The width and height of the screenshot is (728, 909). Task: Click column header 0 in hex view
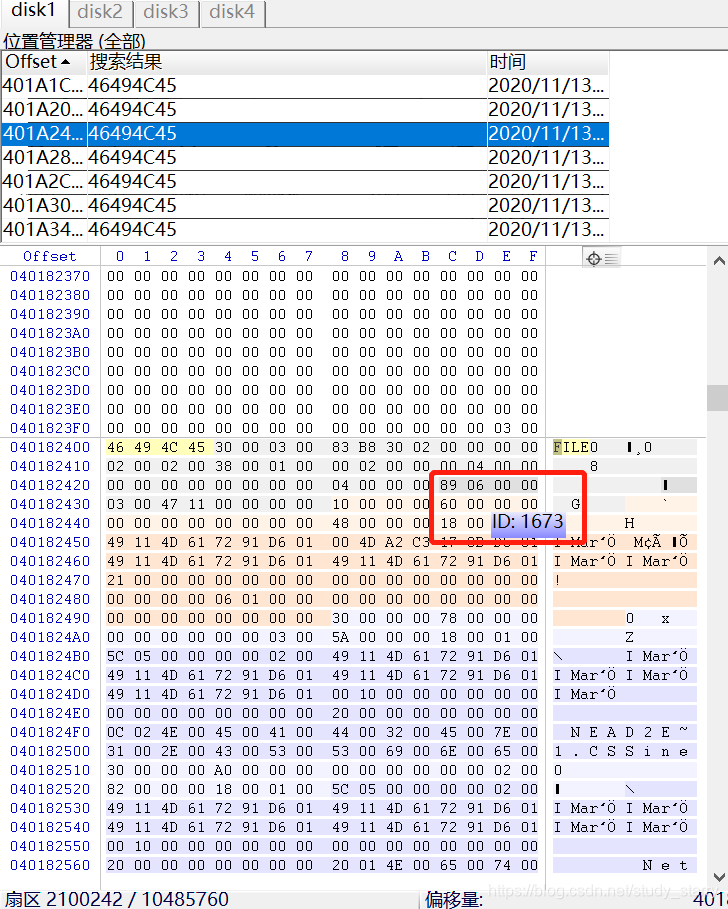point(119,256)
